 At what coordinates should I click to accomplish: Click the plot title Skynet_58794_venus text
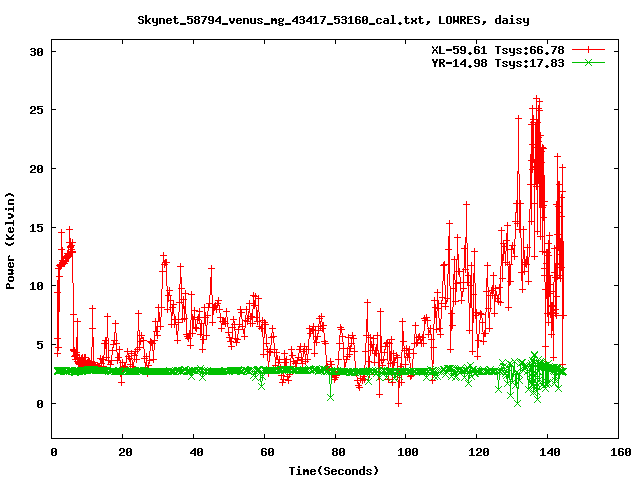pyautogui.click(x=333, y=20)
